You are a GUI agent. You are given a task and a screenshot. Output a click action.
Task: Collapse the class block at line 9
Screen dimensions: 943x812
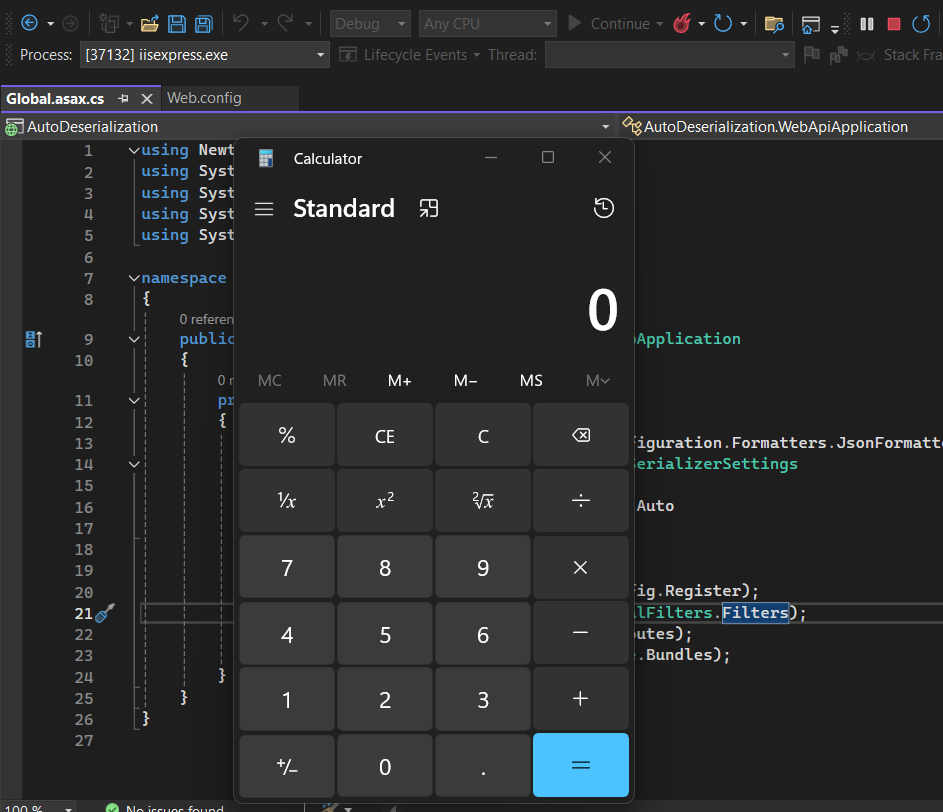coord(134,339)
